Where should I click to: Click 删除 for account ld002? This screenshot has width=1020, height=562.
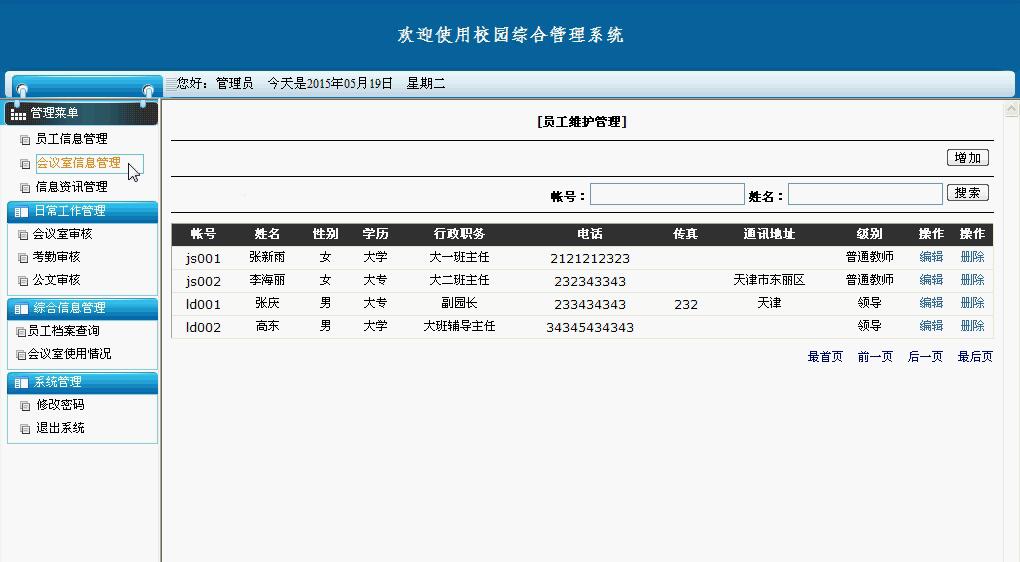(x=973, y=325)
